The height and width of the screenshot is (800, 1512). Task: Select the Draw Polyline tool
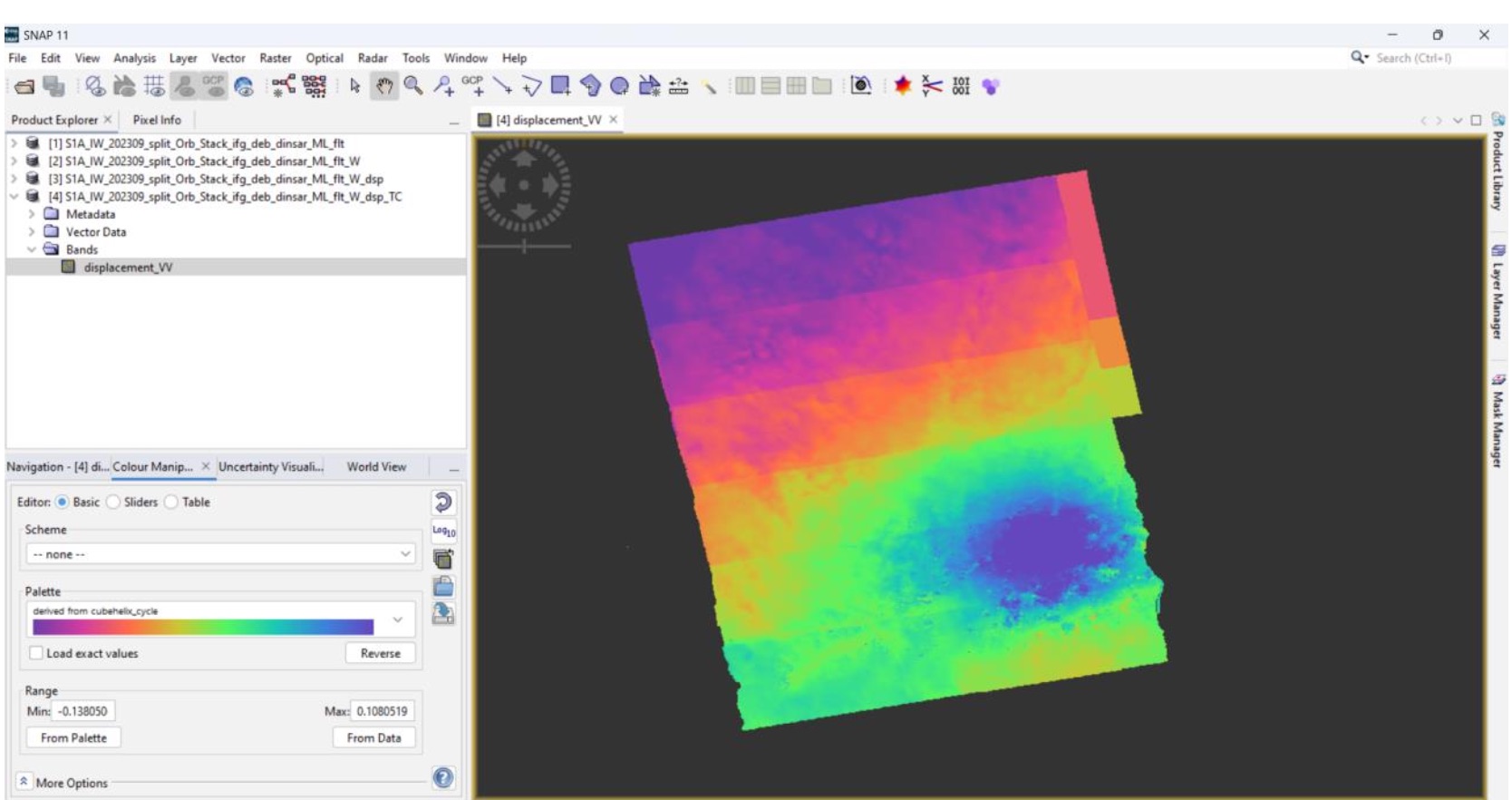tap(531, 86)
